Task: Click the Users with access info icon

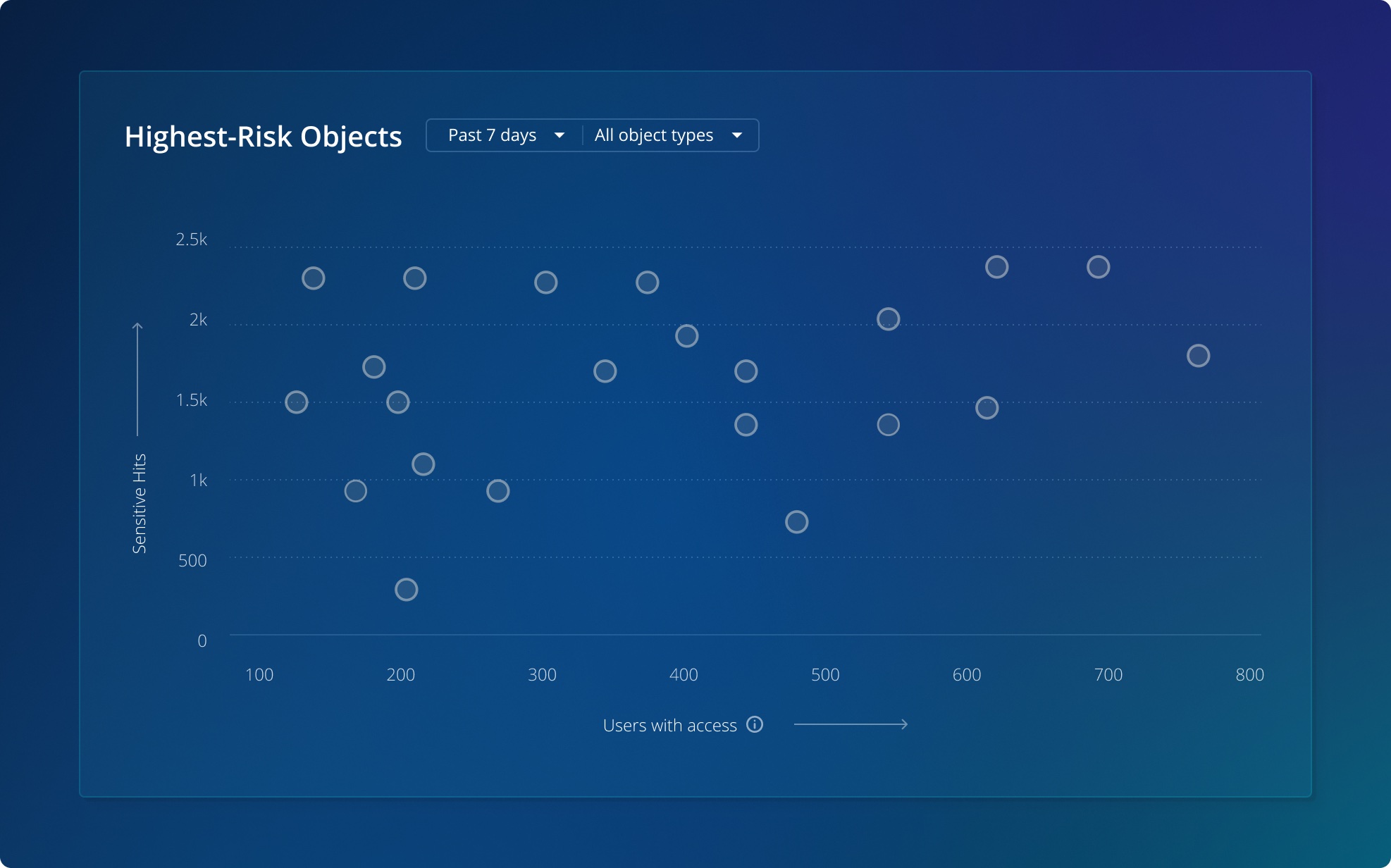Action: 755,724
